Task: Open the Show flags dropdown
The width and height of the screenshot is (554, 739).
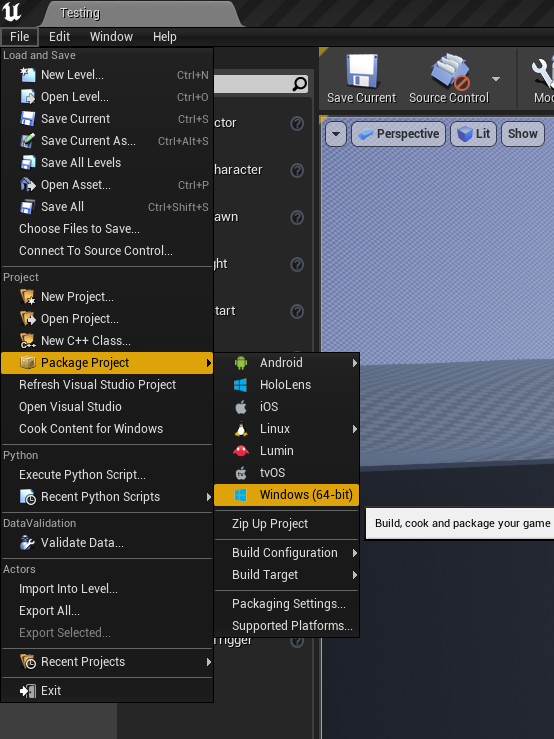Action: tap(522, 134)
